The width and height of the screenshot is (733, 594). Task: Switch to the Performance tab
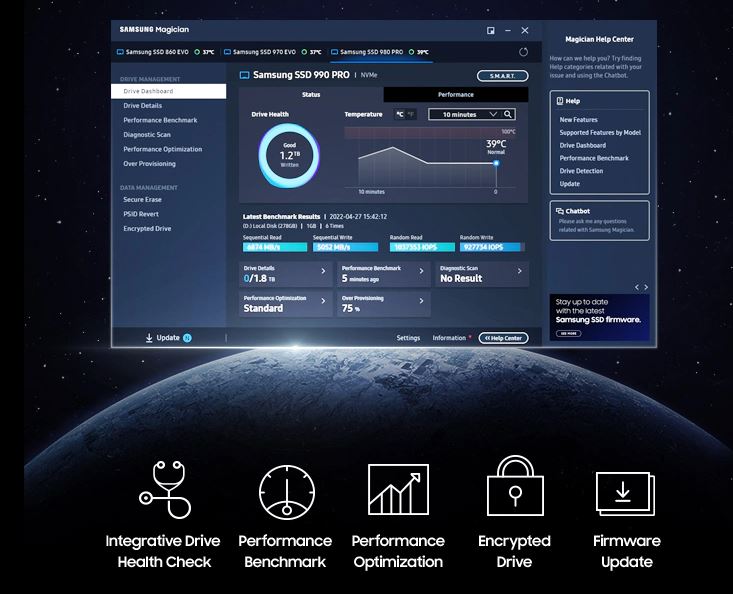[x=456, y=94]
